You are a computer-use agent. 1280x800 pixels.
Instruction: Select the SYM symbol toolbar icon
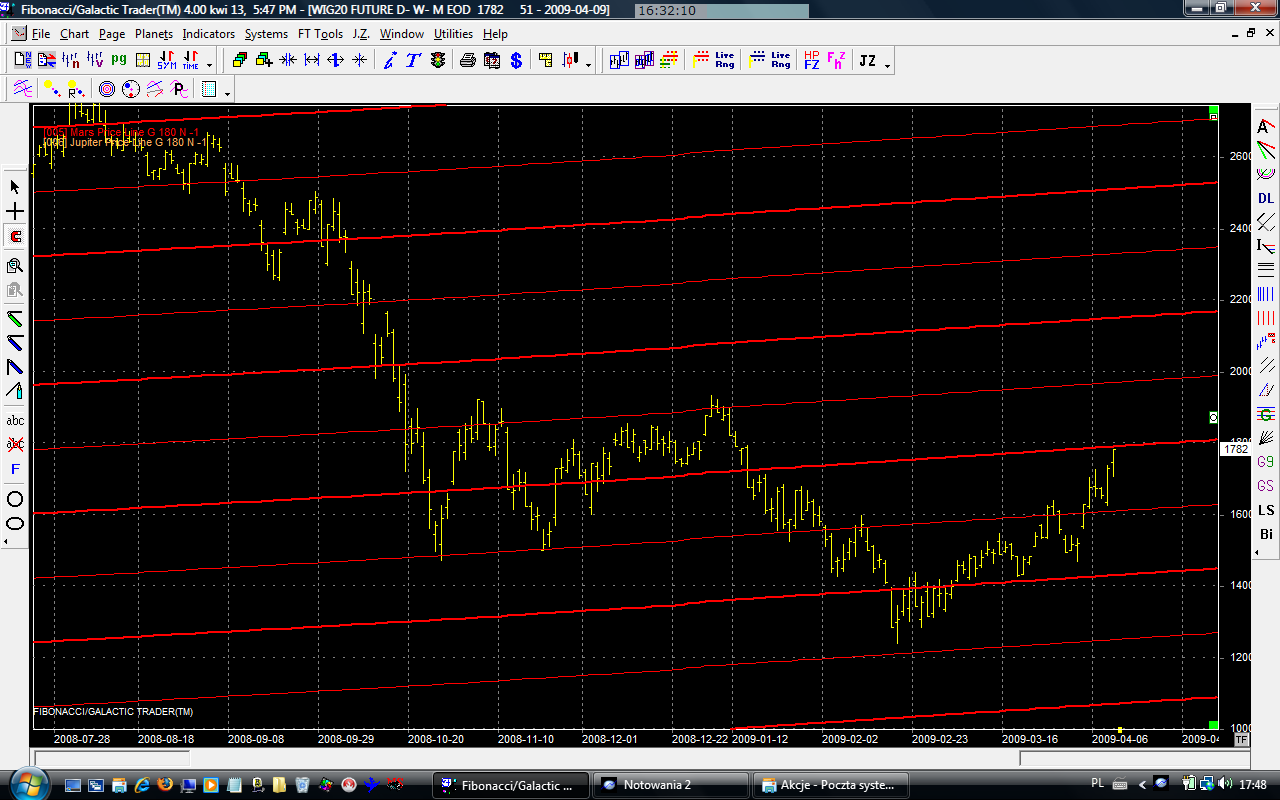[166, 60]
